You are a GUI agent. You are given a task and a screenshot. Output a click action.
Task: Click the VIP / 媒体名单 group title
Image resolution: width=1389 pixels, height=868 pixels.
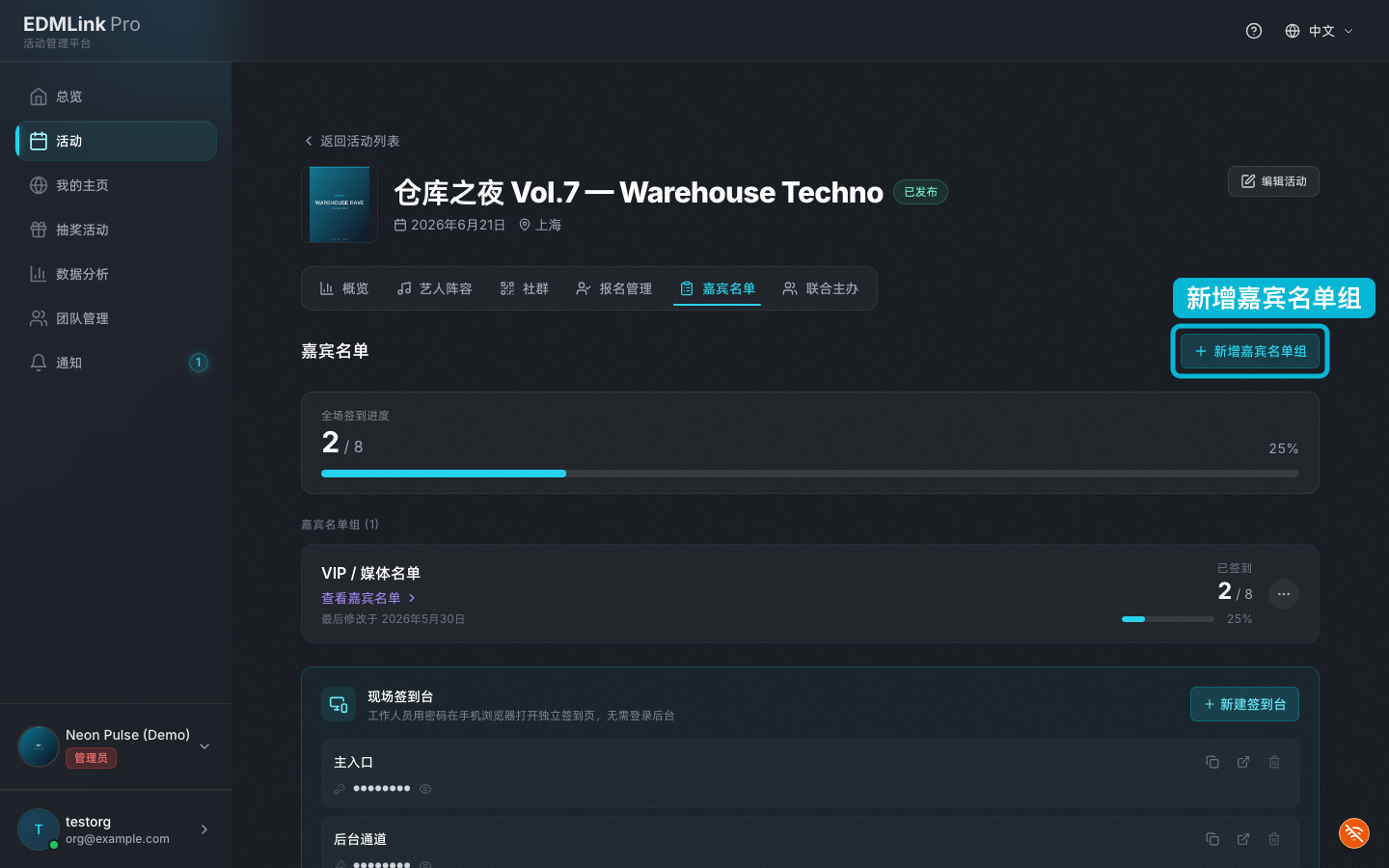pyautogui.click(x=371, y=573)
